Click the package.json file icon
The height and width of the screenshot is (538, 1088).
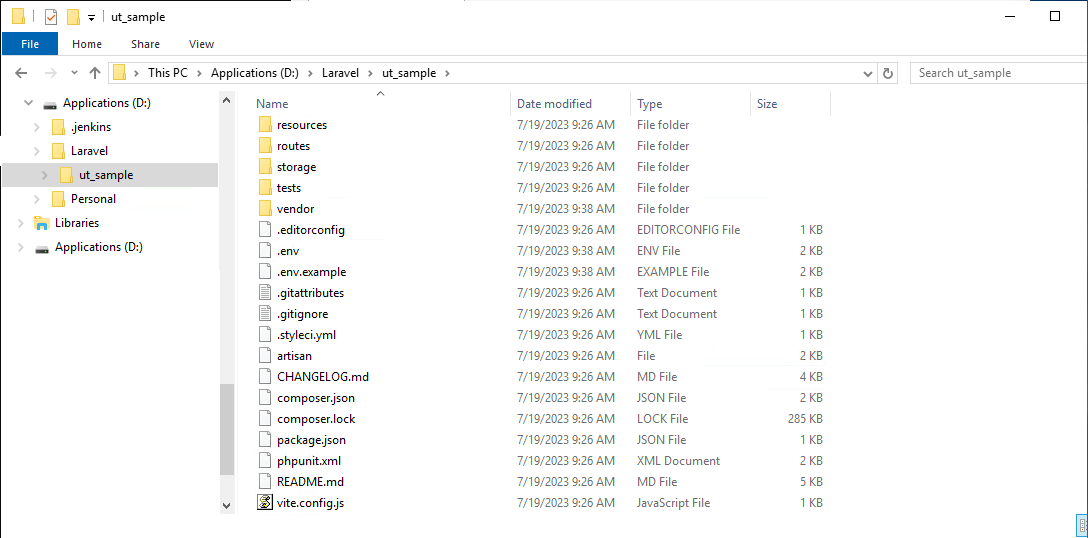pos(264,439)
